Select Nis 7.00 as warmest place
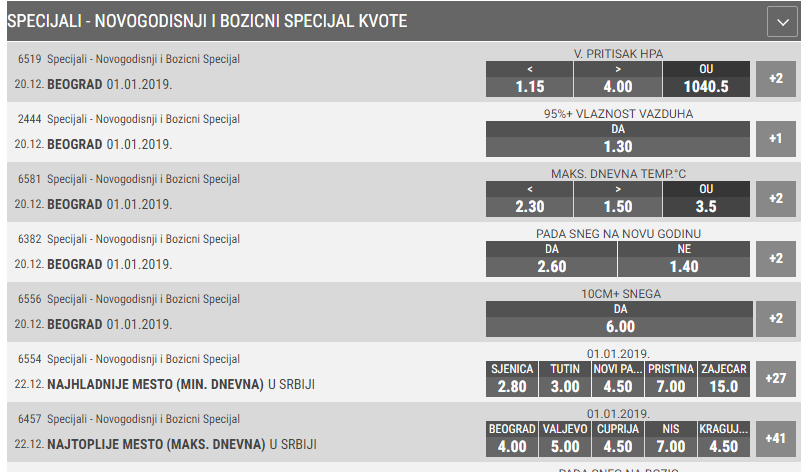Screen dimensions: 801x472 point(671,439)
